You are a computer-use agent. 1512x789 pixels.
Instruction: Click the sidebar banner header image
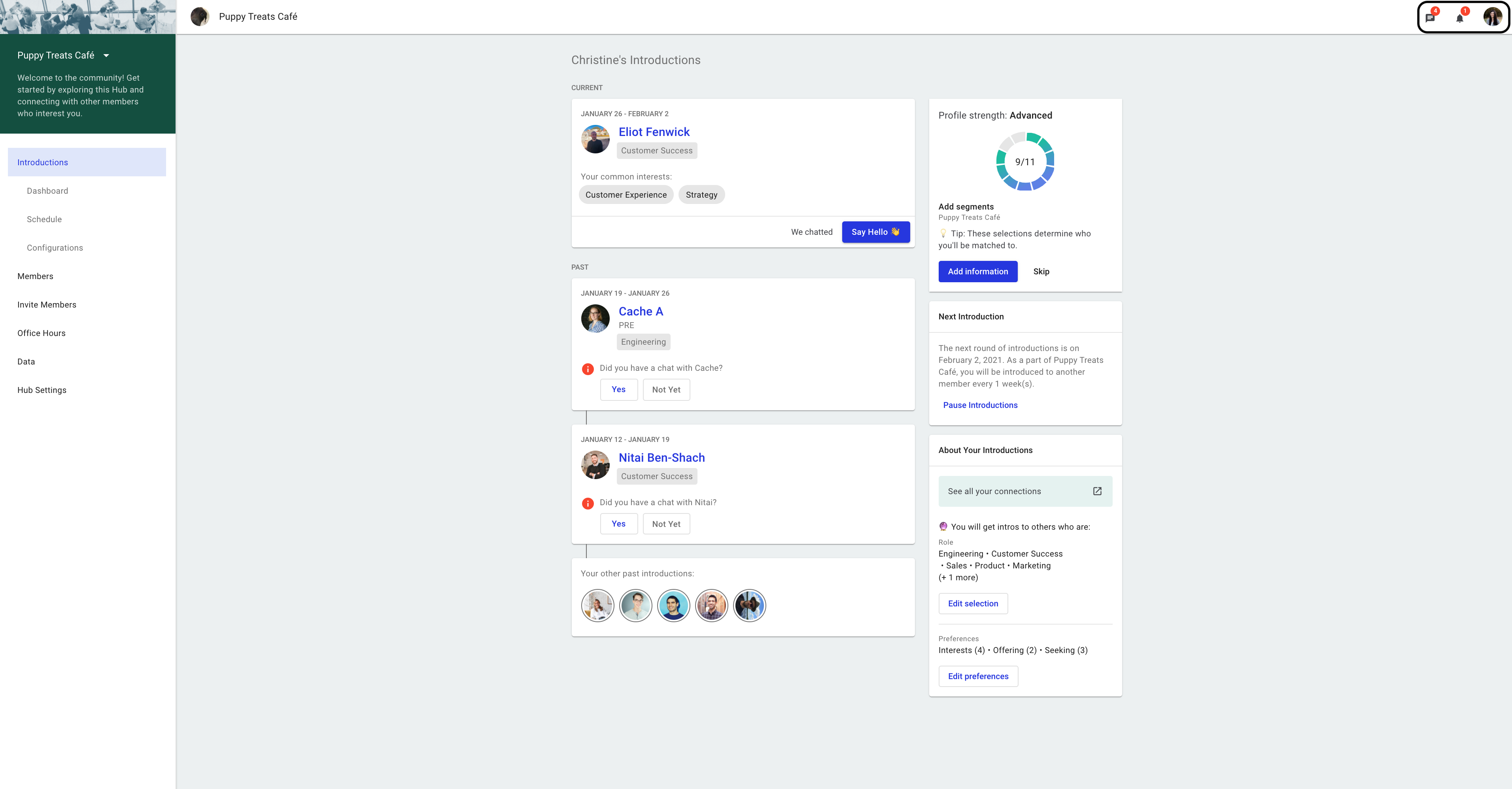click(x=88, y=17)
